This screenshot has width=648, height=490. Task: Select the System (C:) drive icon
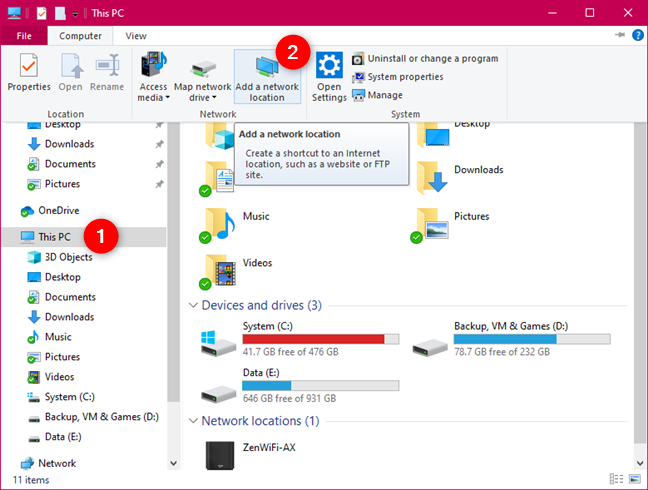tap(218, 343)
